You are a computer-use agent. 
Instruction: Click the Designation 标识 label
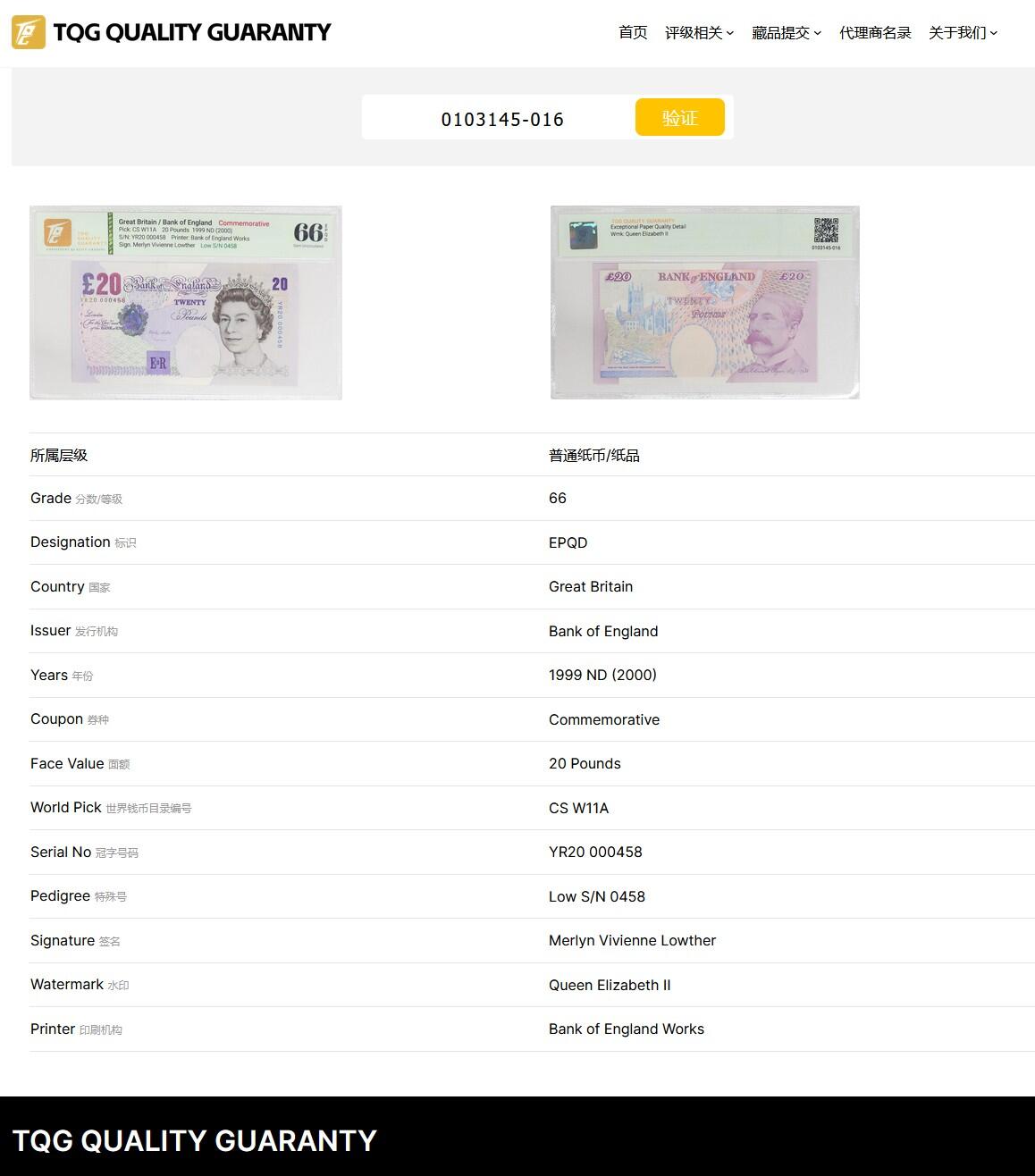coord(83,542)
